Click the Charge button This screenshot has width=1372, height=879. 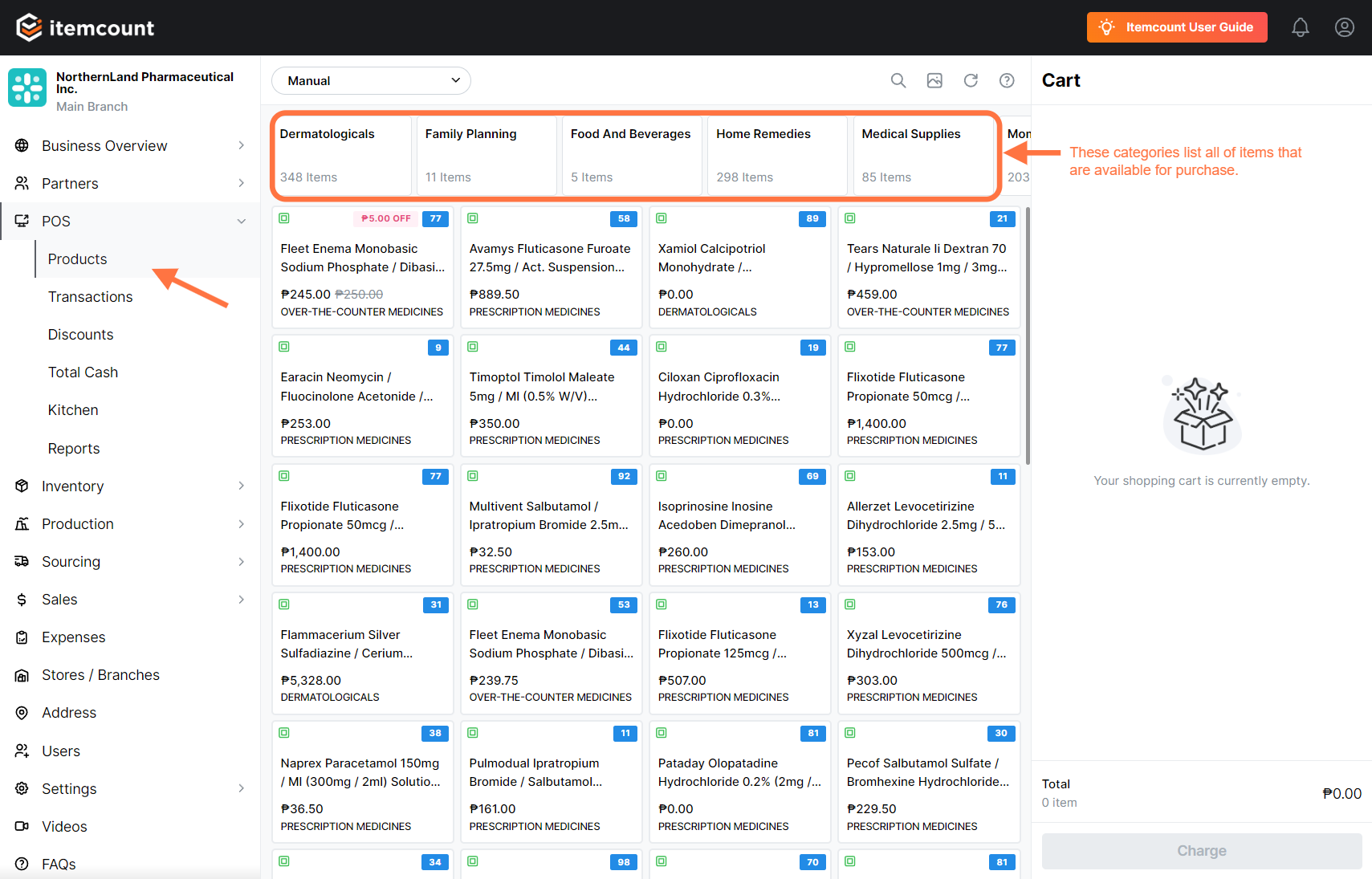coord(1202,851)
